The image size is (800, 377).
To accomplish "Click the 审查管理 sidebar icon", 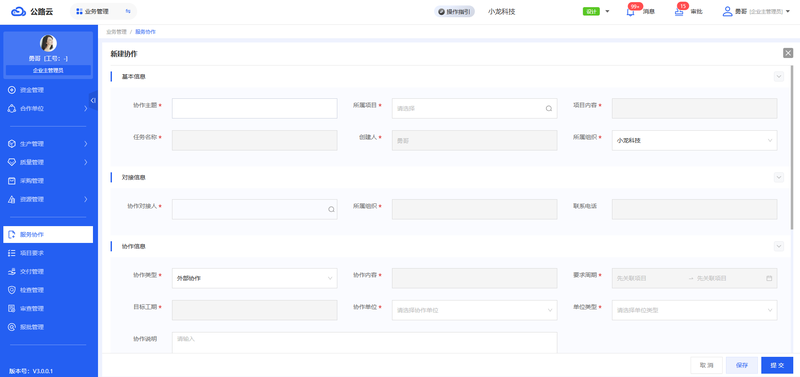I will [x=12, y=309].
